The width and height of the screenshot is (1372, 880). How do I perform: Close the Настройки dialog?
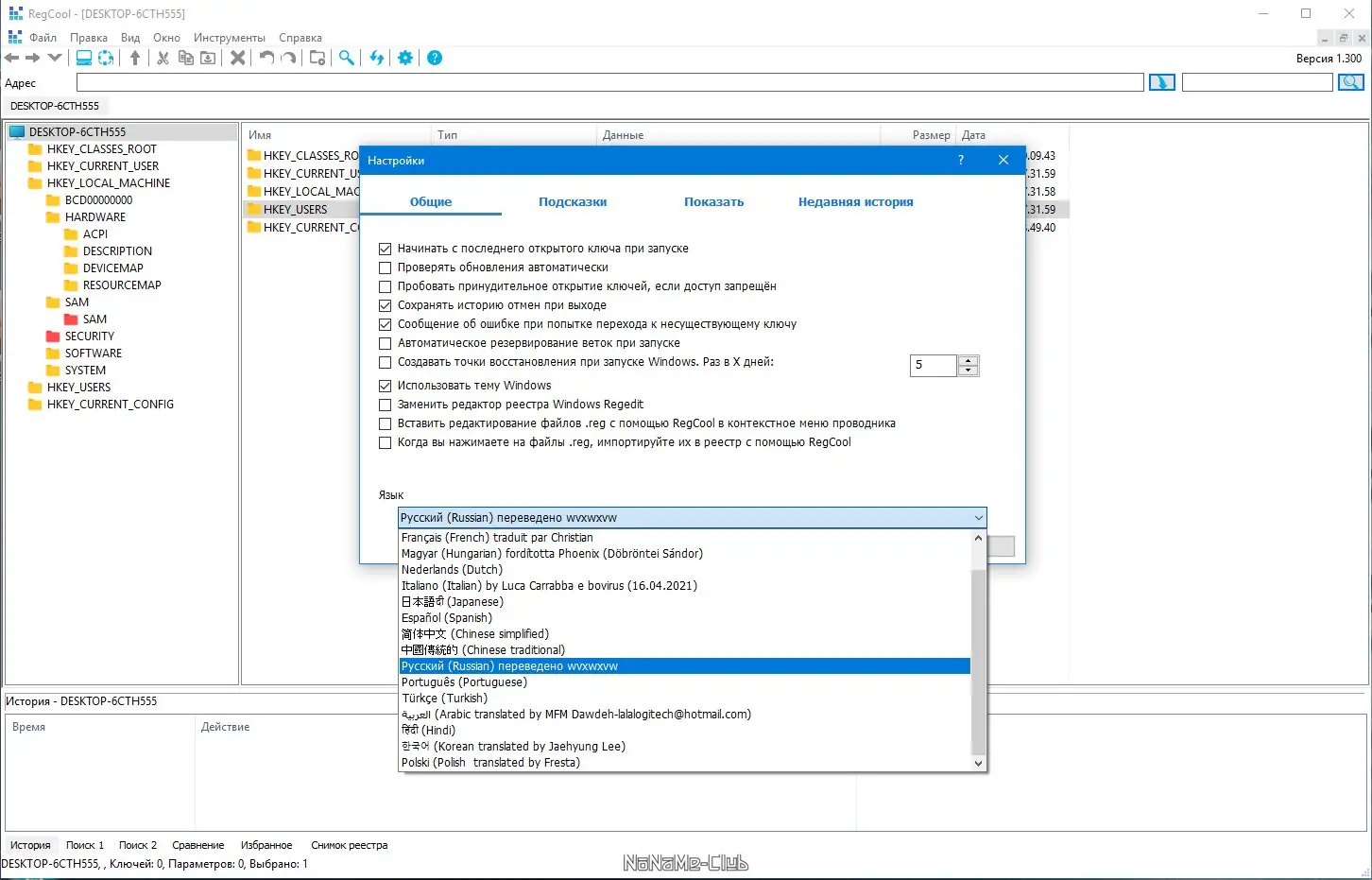(1003, 160)
